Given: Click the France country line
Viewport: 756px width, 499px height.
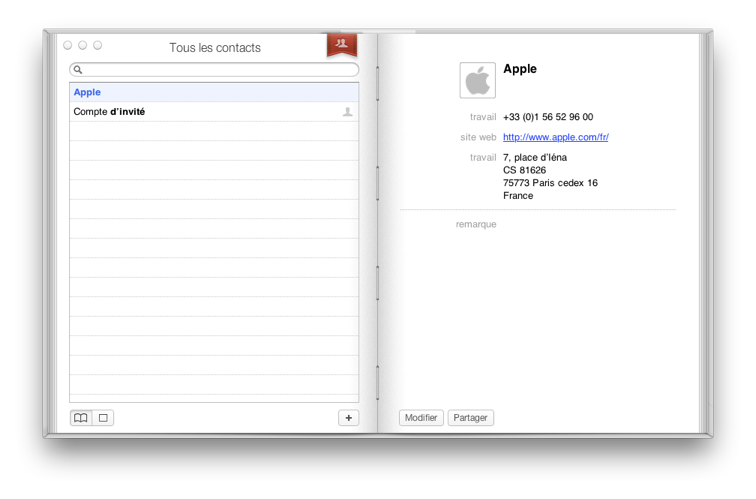Looking at the screenshot, I should coord(518,196).
